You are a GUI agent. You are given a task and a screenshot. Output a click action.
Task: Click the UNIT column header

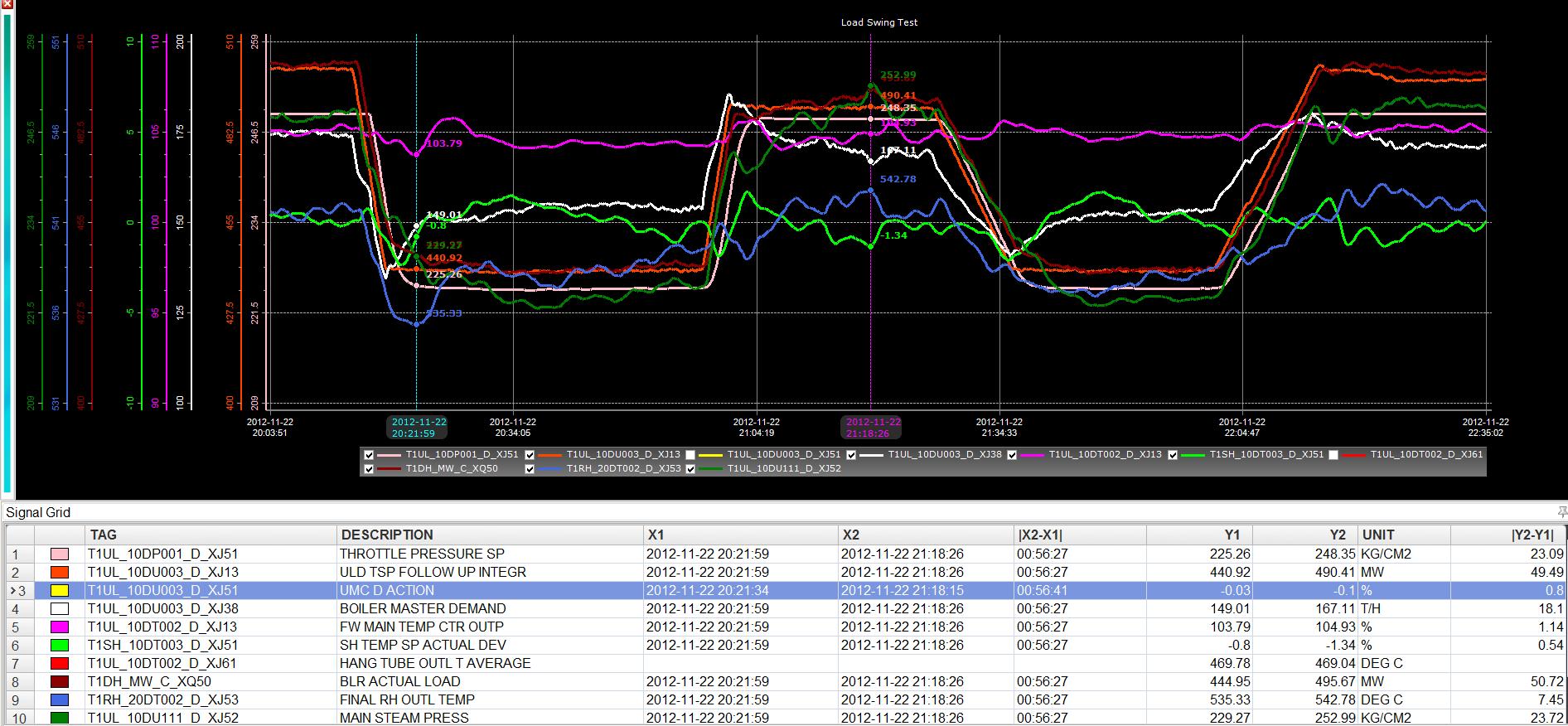pos(1405,535)
